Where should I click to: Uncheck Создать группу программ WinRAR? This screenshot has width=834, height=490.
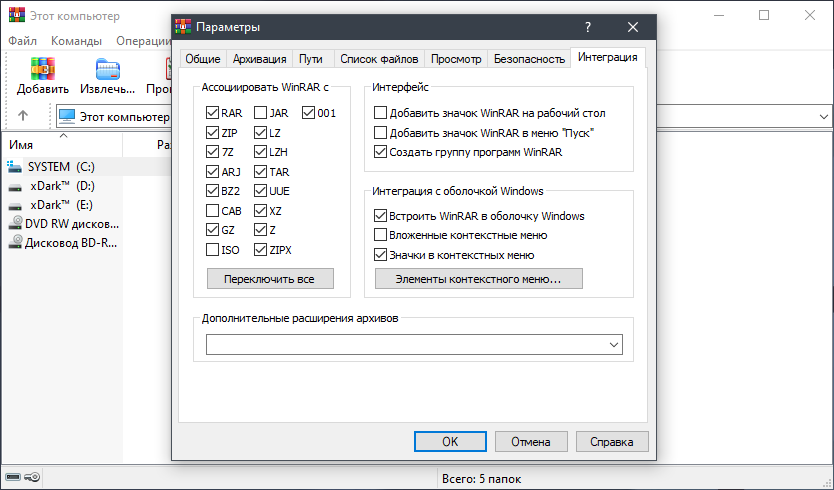[380, 152]
